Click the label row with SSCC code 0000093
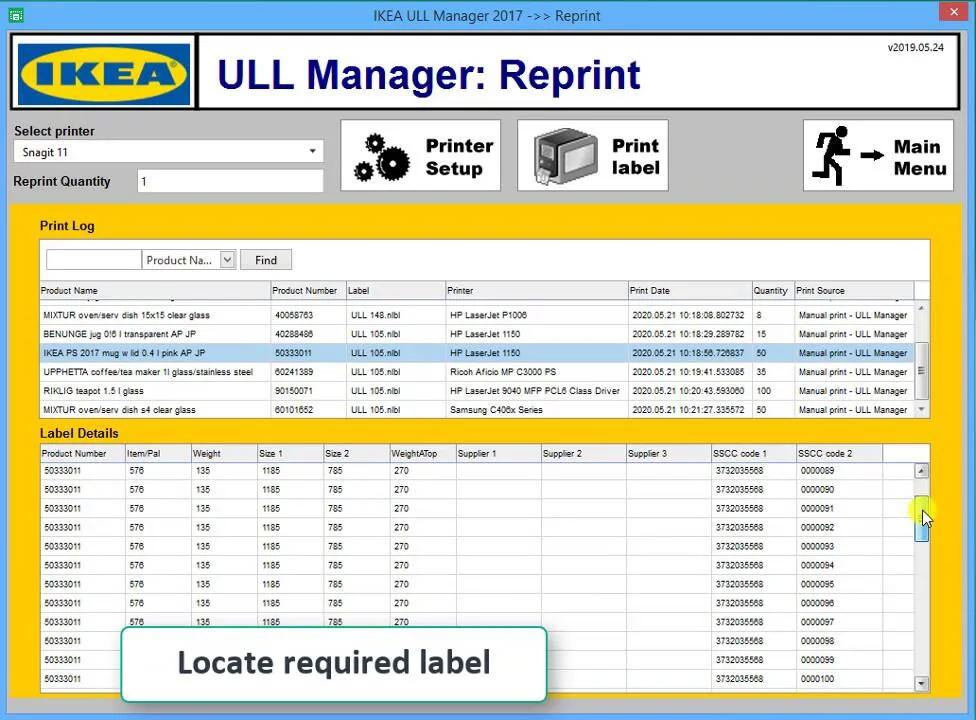The height and width of the screenshot is (720, 976). click(x=477, y=546)
